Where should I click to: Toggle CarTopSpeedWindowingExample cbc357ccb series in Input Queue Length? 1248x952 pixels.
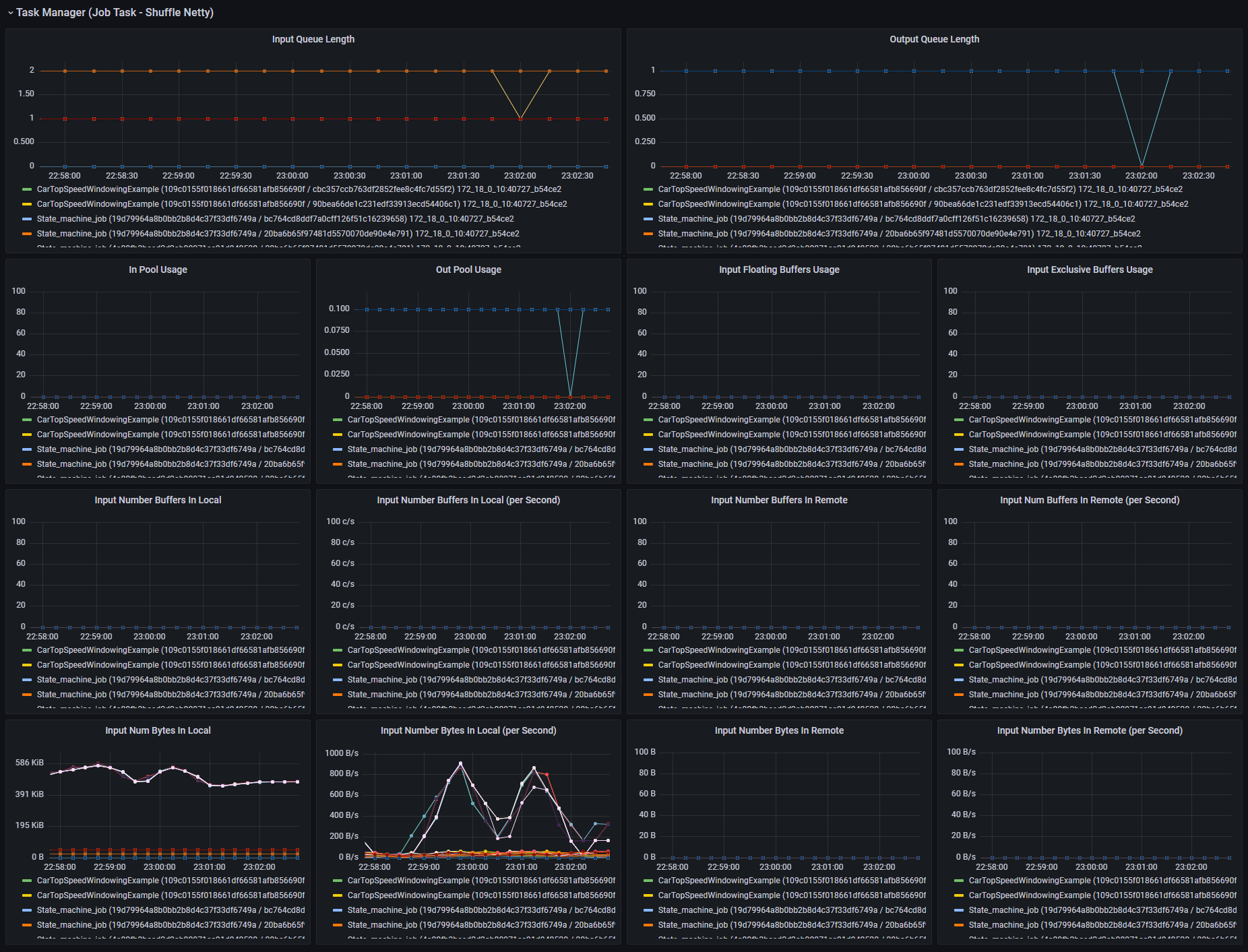299,189
